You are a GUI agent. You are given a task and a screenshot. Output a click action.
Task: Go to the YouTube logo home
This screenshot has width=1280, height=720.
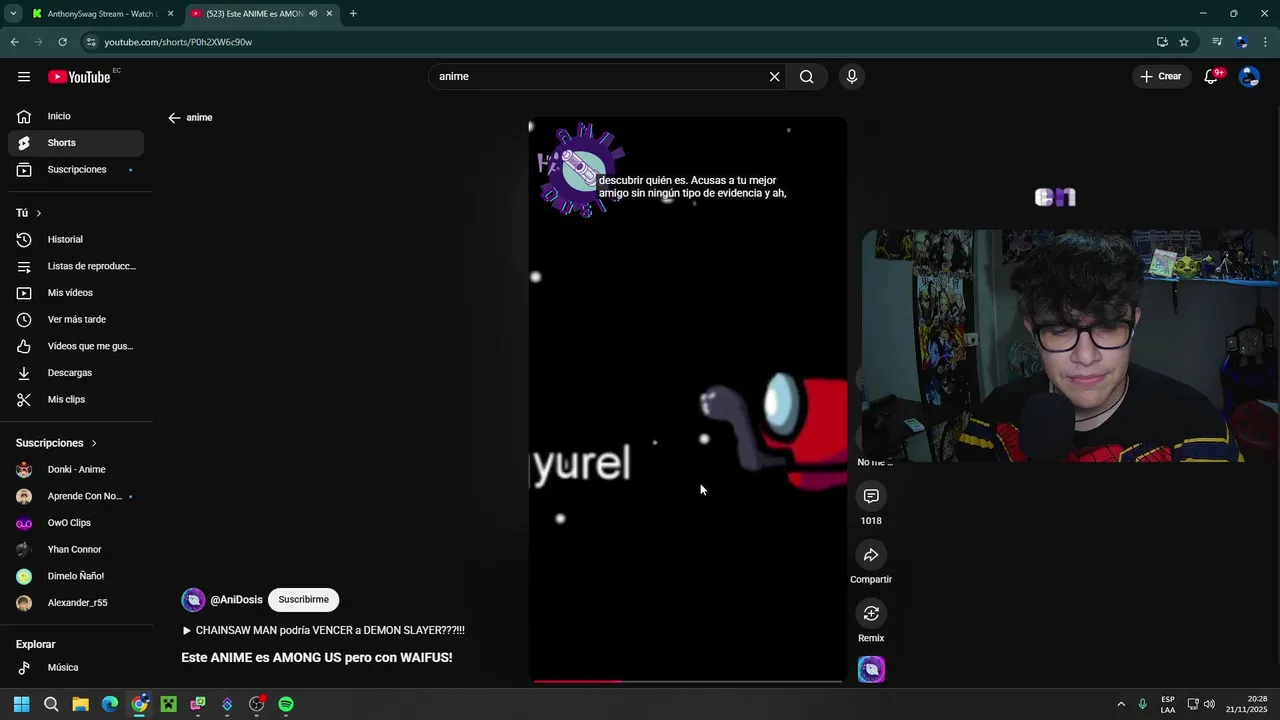point(79,77)
